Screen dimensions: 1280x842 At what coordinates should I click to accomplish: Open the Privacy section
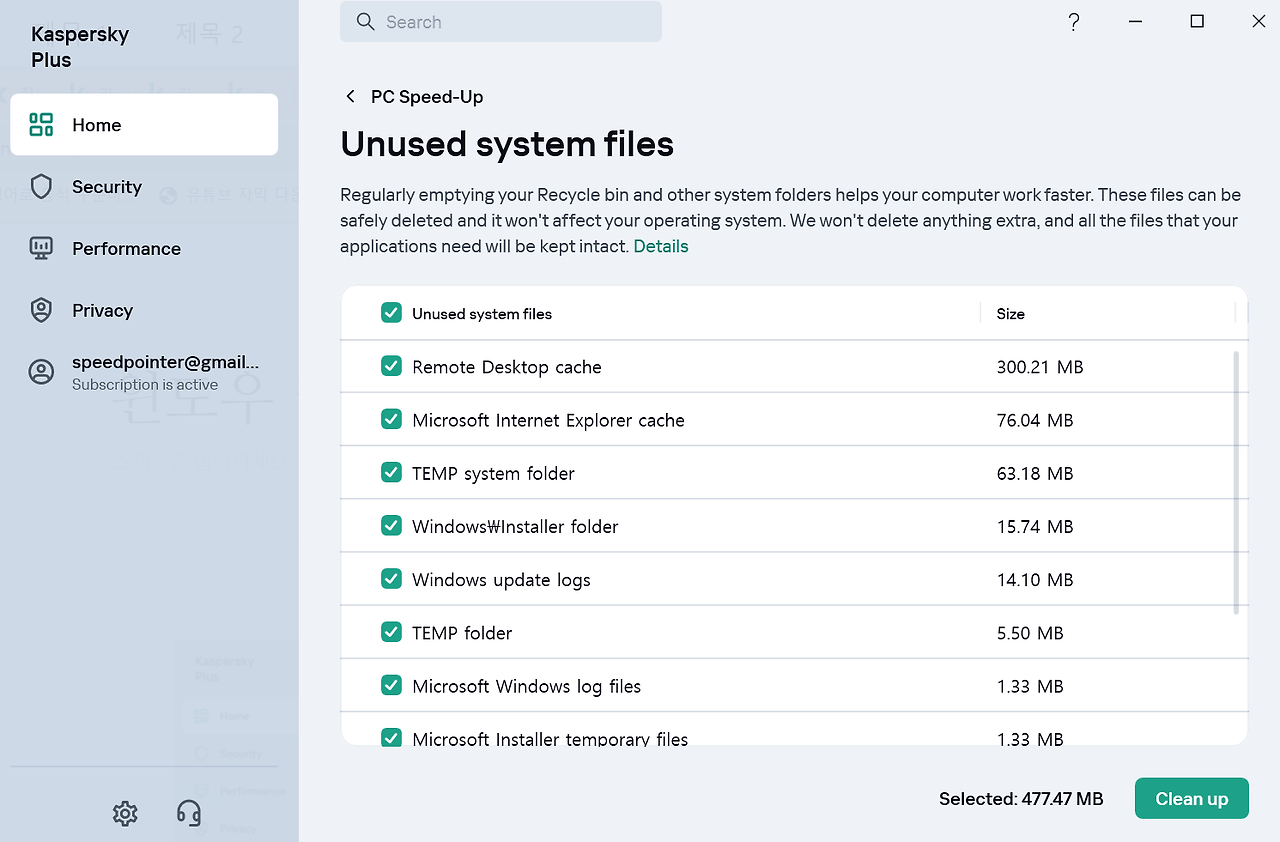click(x=144, y=311)
